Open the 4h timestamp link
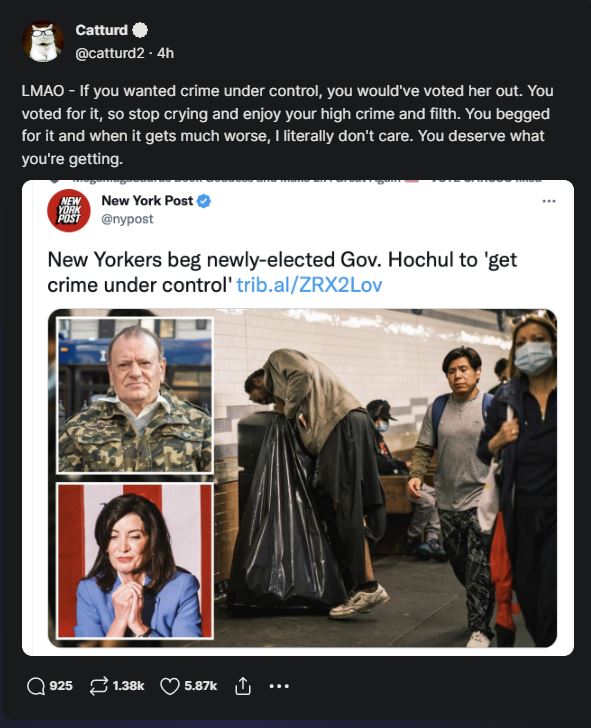 click(165, 53)
